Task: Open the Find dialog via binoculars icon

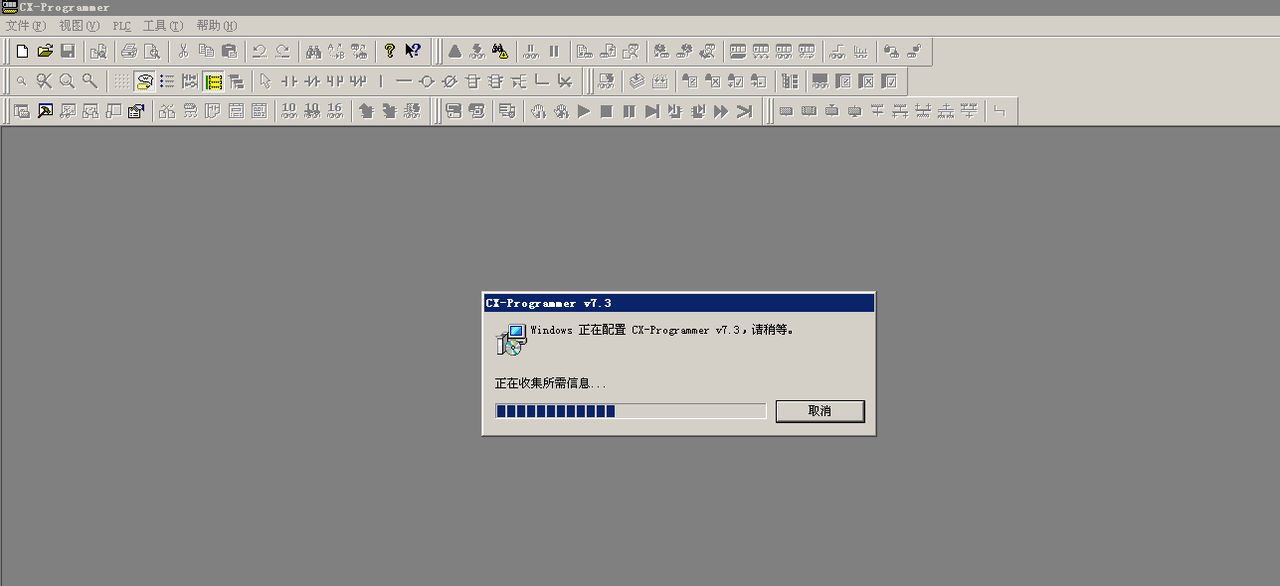Action: click(313, 51)
